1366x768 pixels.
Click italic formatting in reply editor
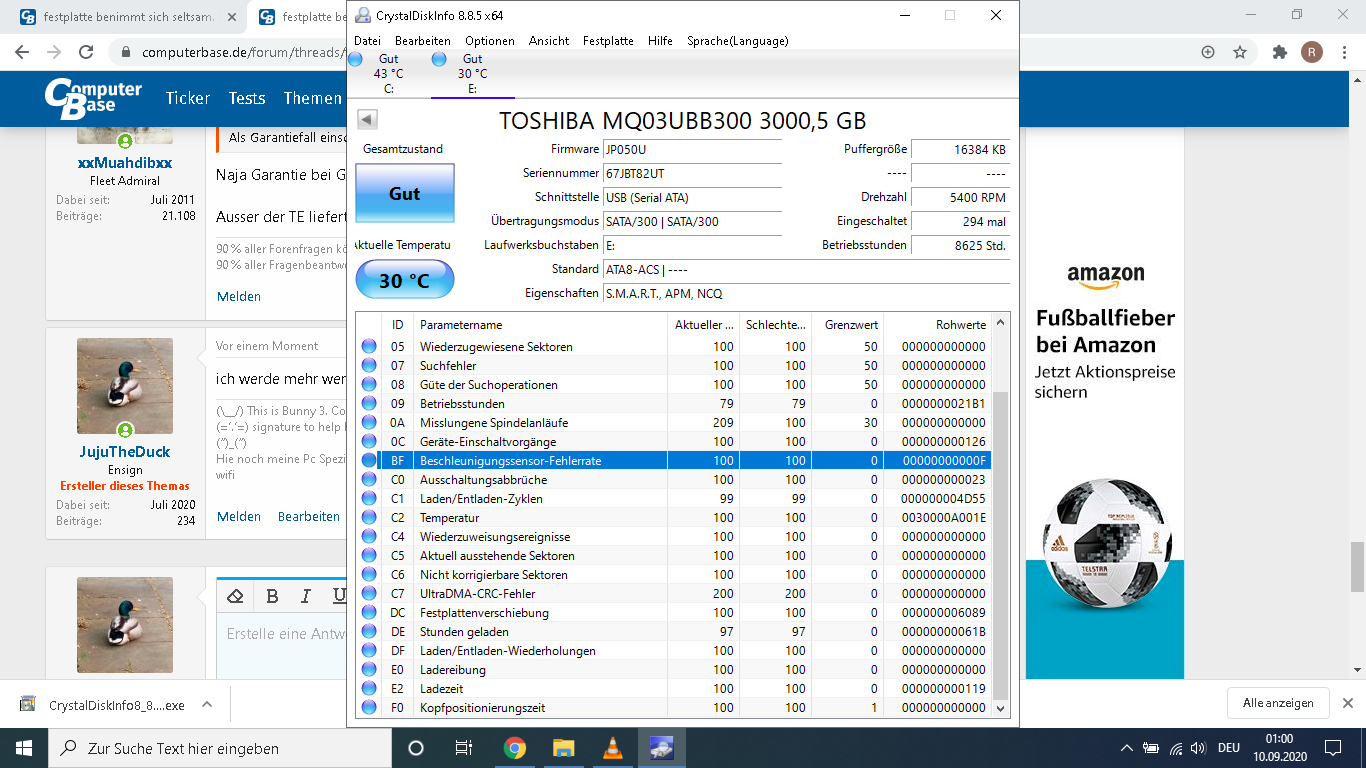coord(306,596)
